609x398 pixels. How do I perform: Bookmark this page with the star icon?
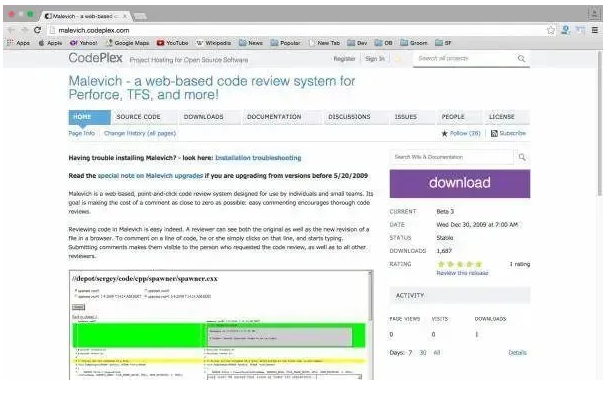[551, 30]
